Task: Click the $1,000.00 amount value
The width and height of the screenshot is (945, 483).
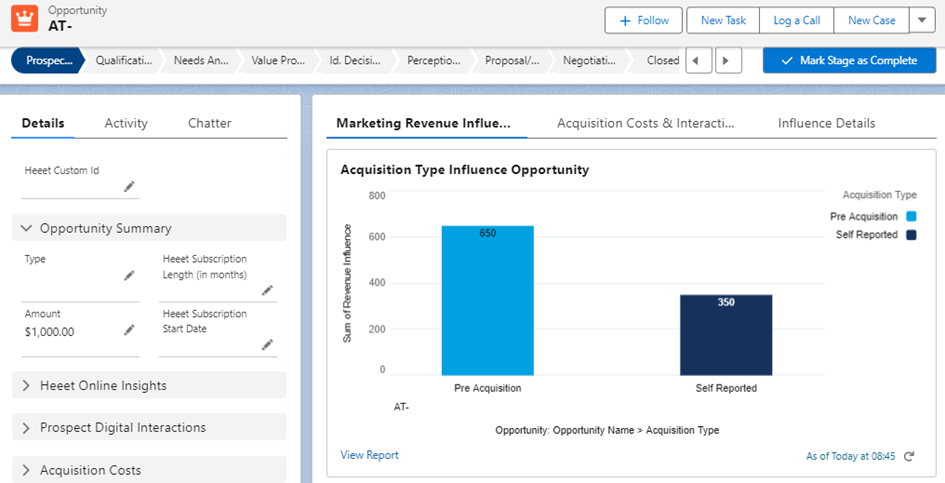Action: (x=49, y=332)
